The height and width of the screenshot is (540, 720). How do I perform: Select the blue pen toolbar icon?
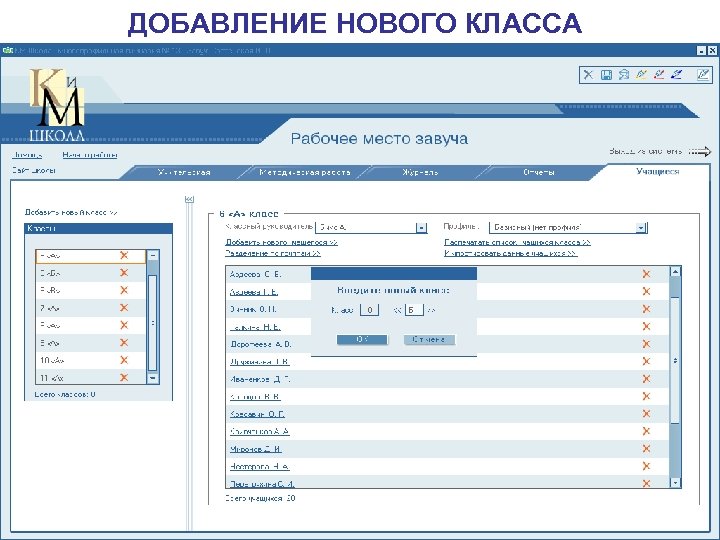point(676,74)
